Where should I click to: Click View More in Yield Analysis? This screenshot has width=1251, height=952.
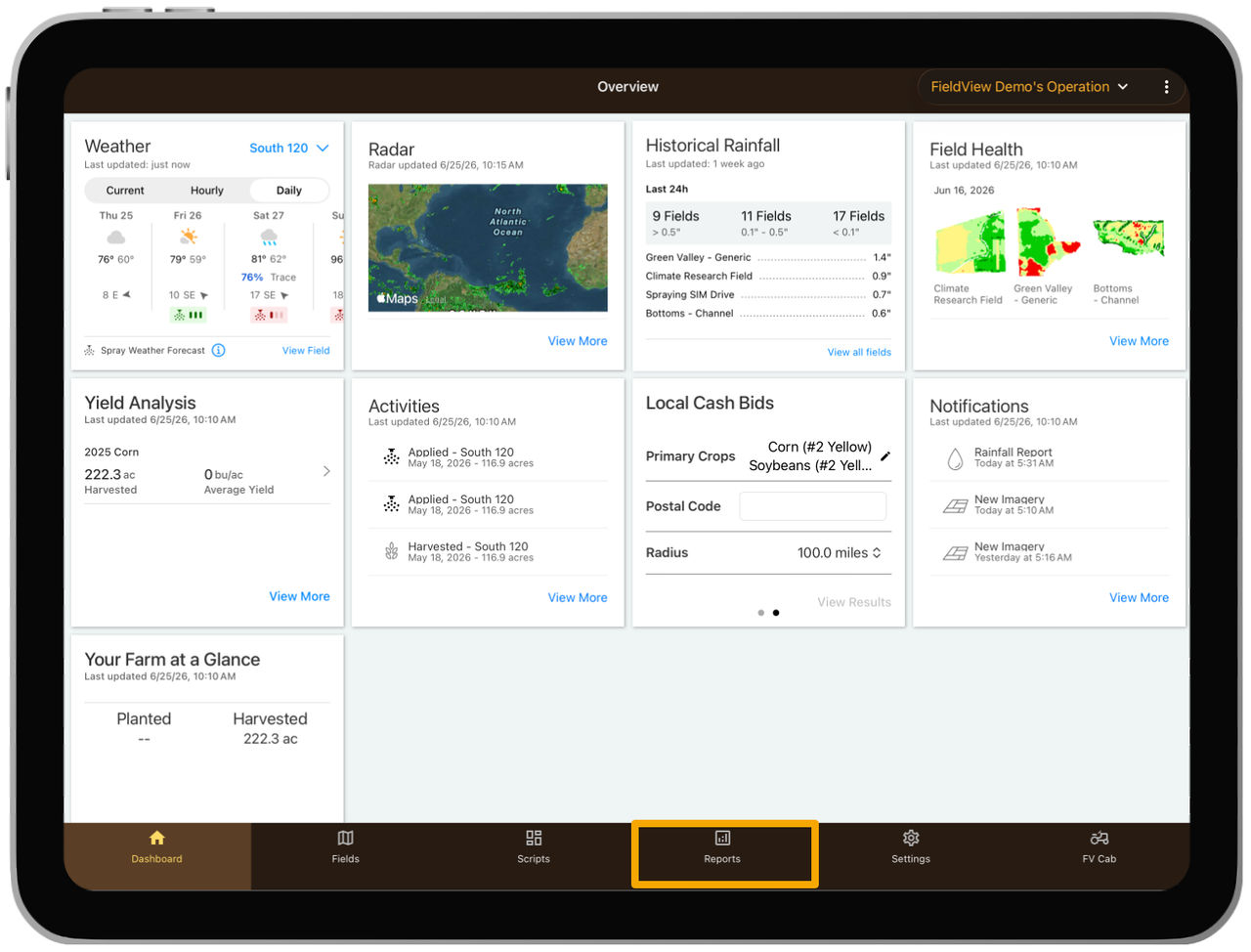299,596
